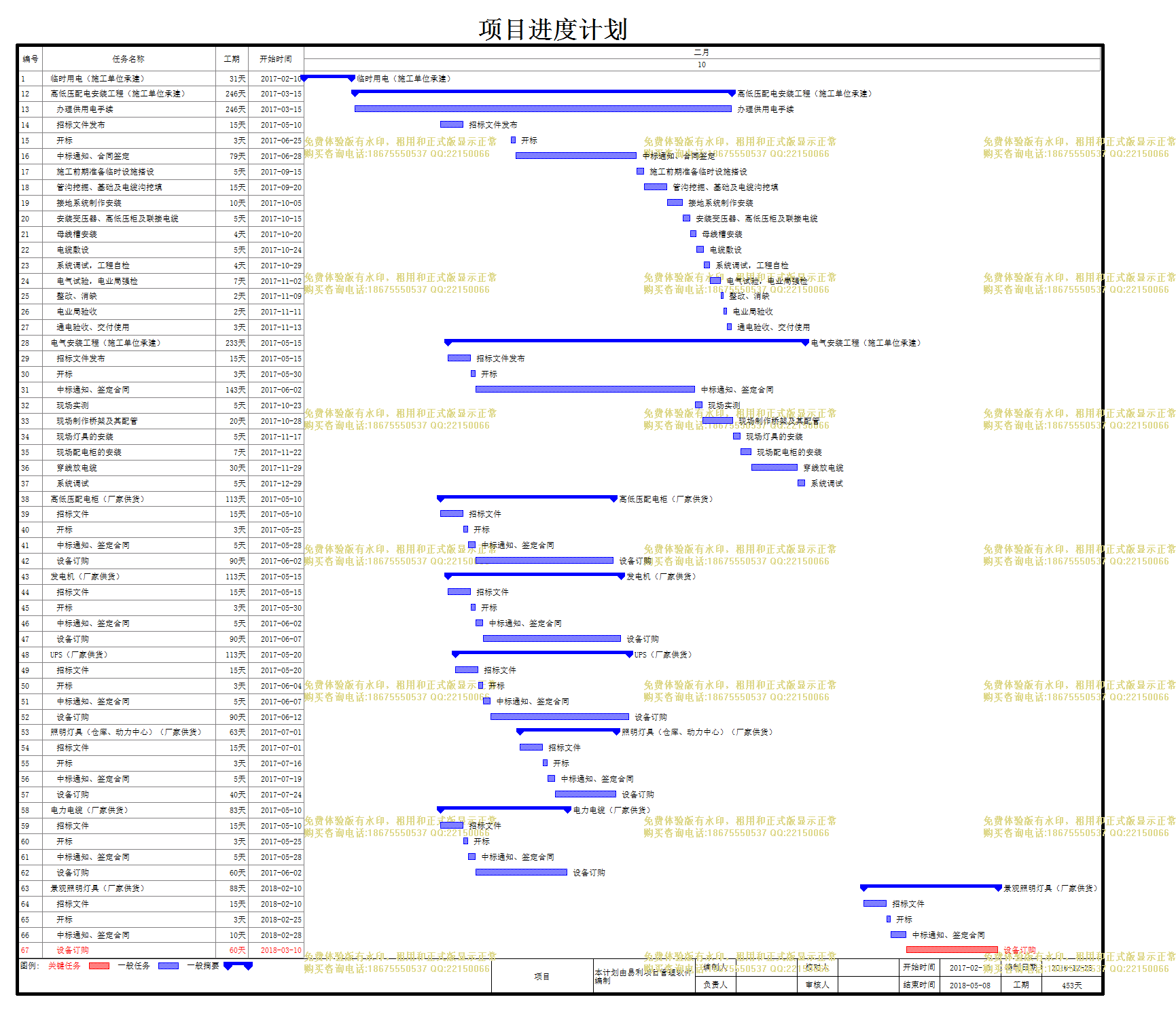This screenshot has height=1010, width=1176.
Task: Select the 开始时间 column header
Action: tap(276, 59)
